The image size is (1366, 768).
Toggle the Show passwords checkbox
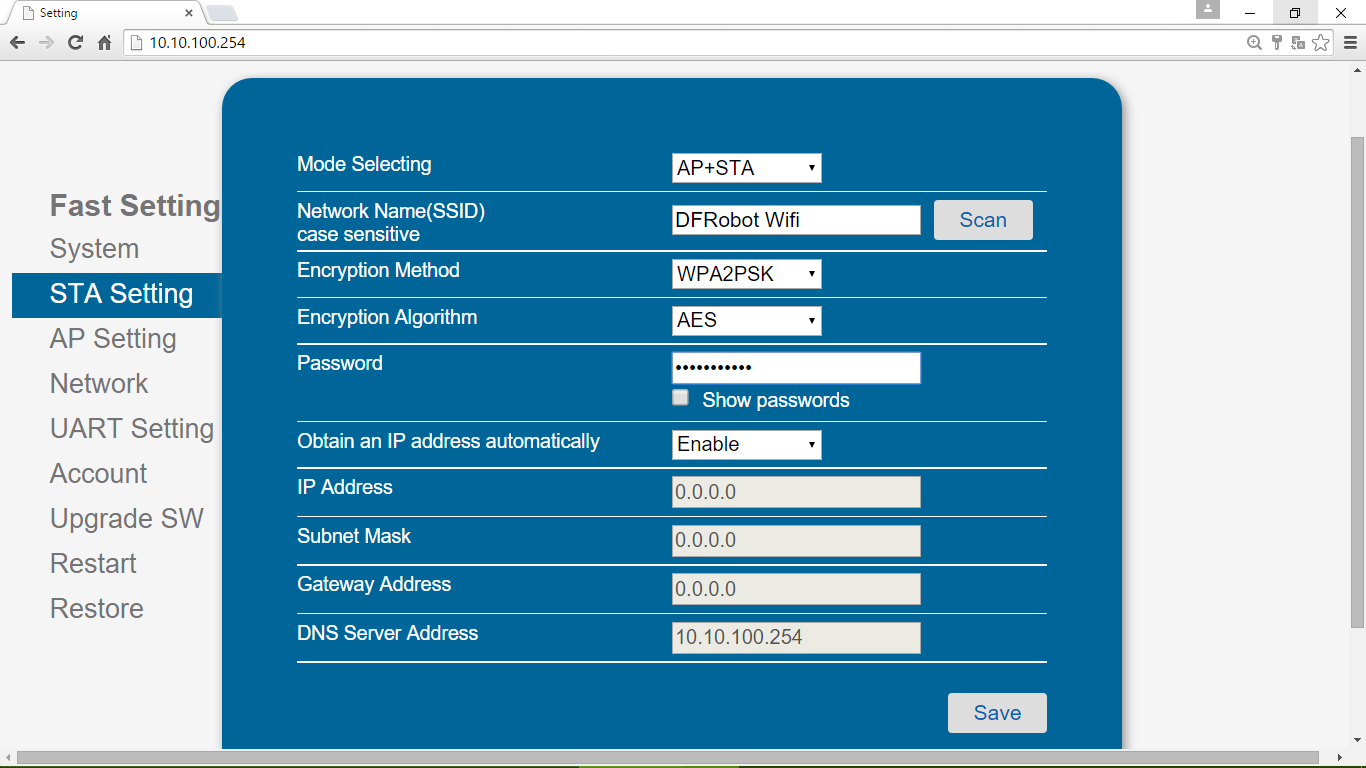click(681, 398)
